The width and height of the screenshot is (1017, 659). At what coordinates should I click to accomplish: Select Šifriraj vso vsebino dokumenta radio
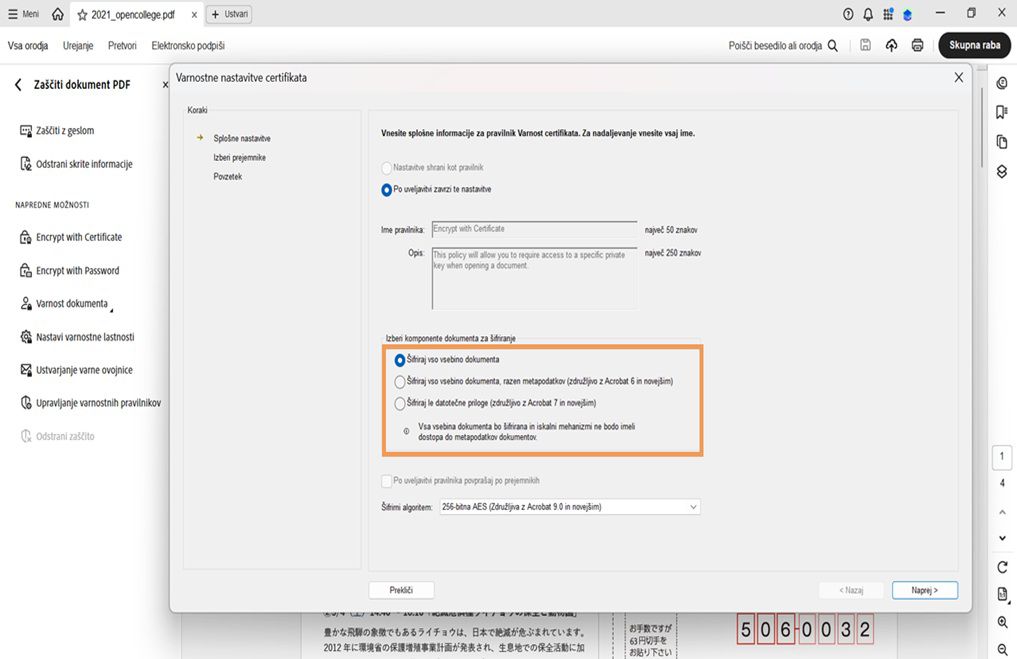coord(400,360)
